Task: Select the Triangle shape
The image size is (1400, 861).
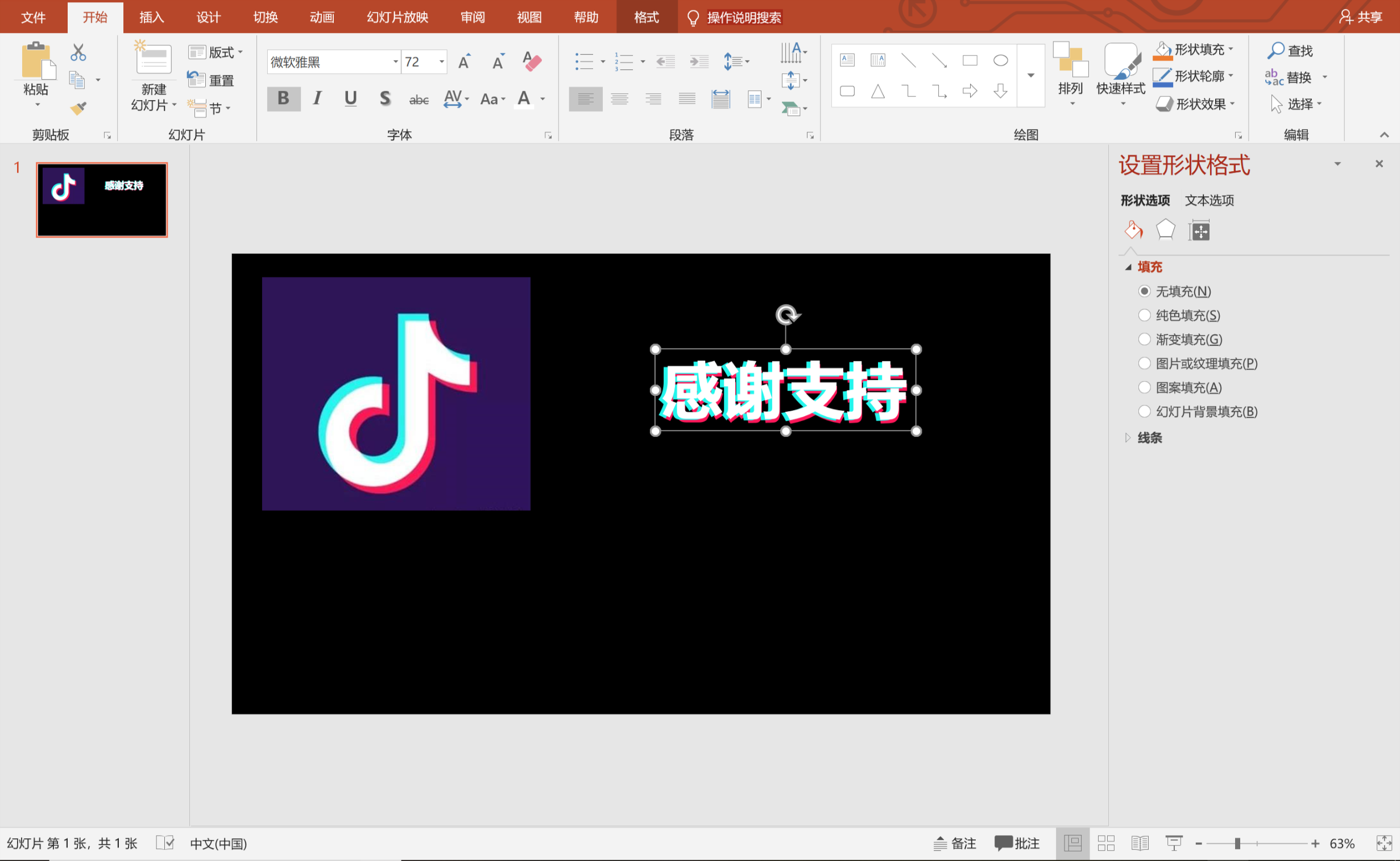Action: coord(878,91)
